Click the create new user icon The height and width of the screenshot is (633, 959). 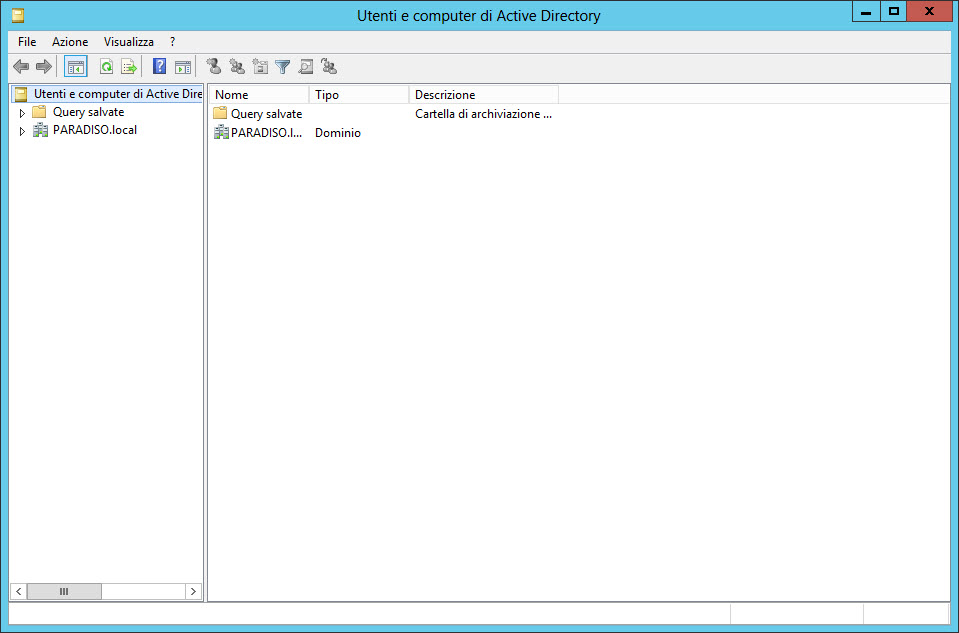click(213, 66)
